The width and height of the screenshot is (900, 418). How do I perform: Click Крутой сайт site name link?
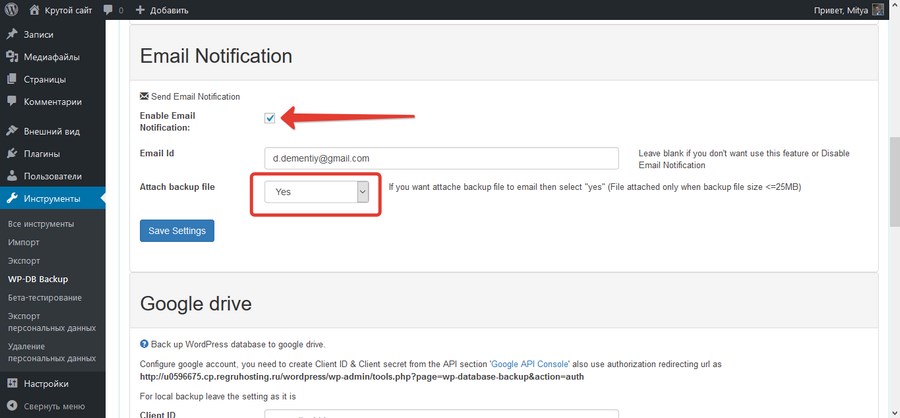68,10
